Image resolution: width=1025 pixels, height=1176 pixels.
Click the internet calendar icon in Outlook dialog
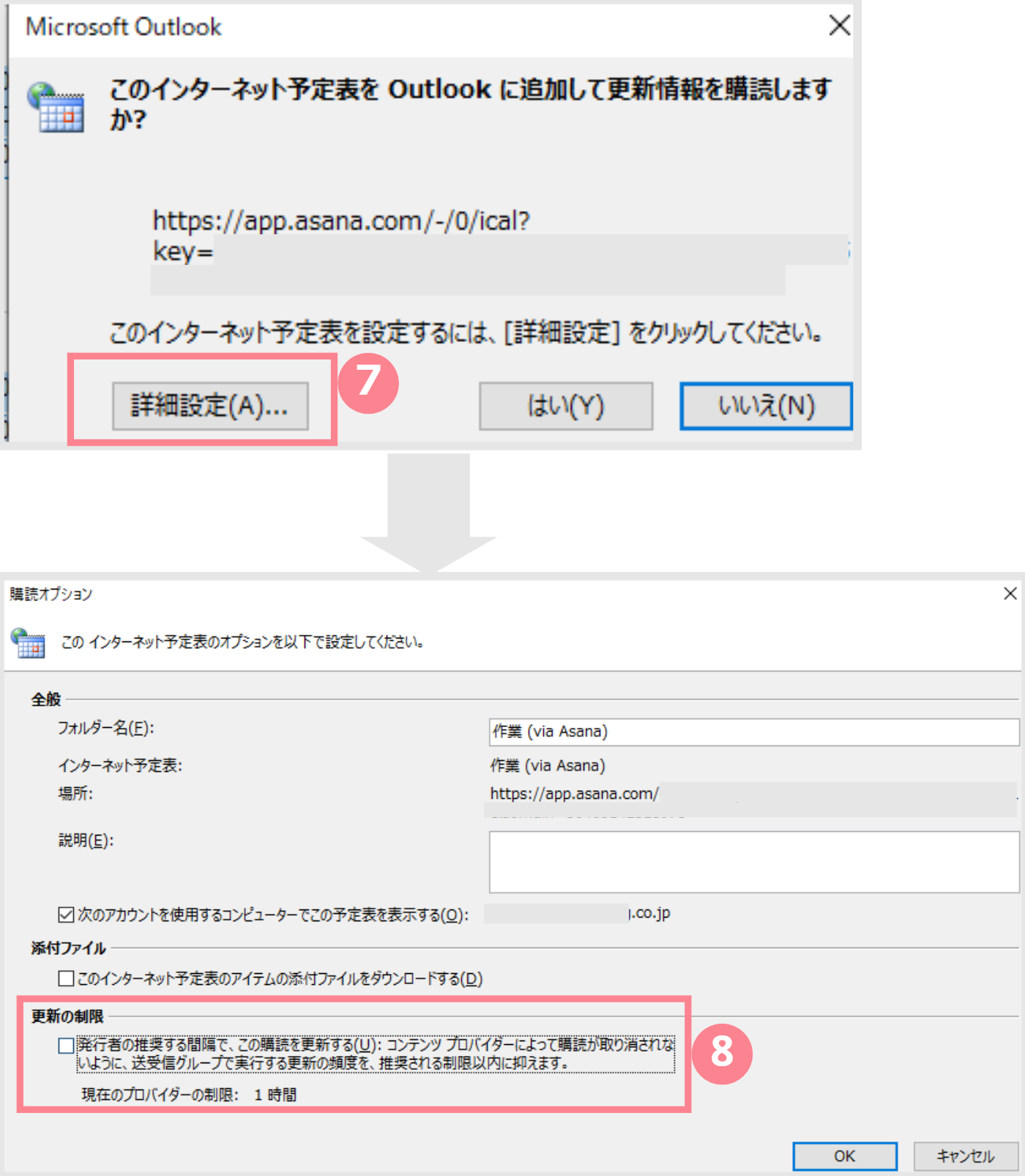coord(56,107)
